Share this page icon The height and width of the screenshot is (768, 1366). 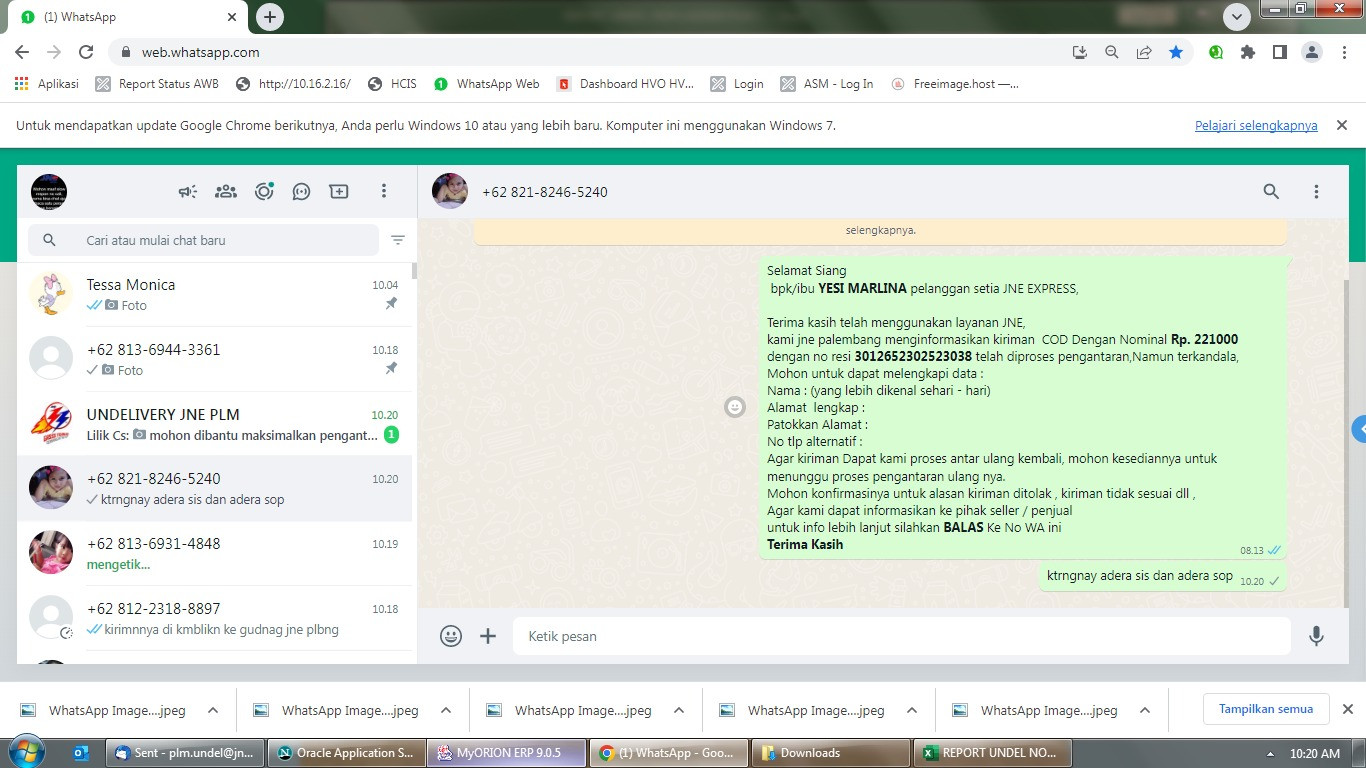pyautogui.click(x=1144, y=52)
